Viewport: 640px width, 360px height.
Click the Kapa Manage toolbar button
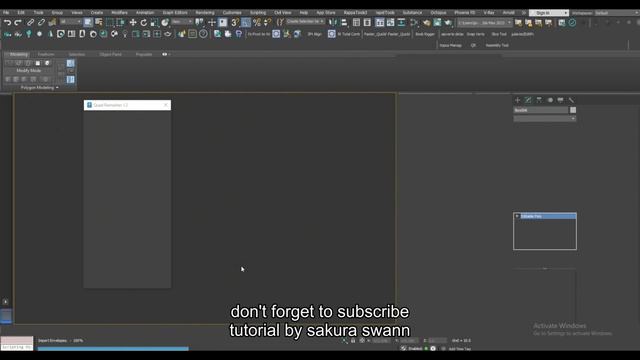pyautogui.click(x=451, y=45)
